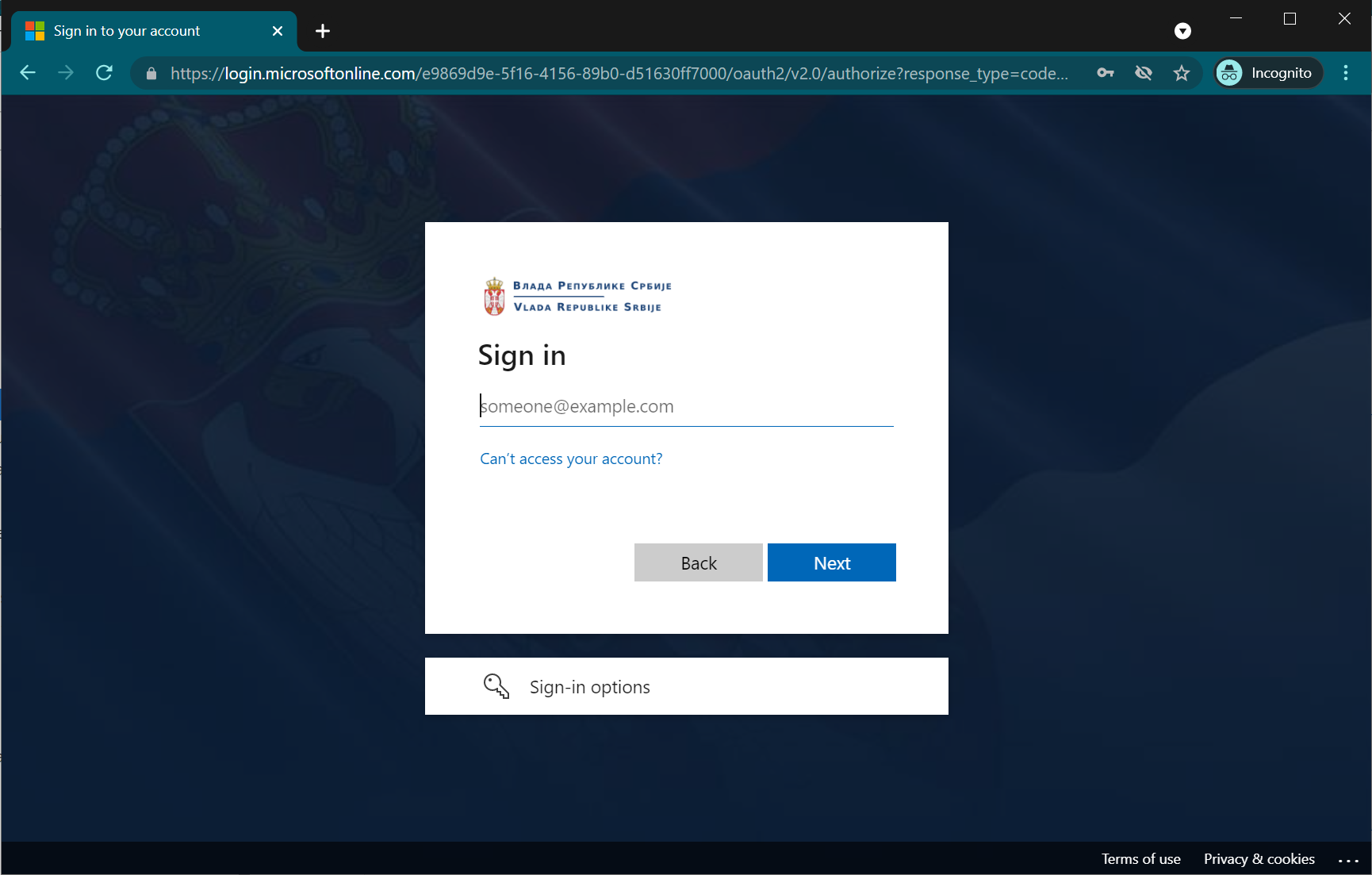Click the Next button
This screenshot has width=1372, height=875.
[831, 562]
